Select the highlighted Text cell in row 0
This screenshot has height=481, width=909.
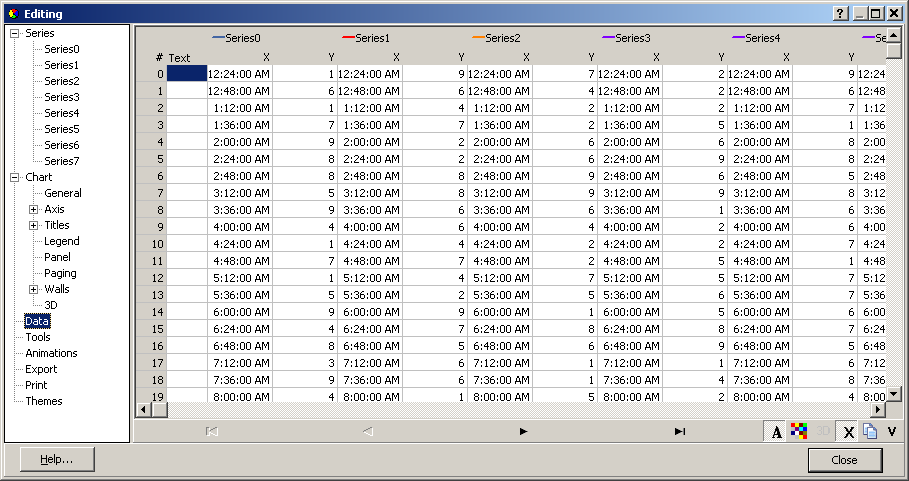tap(187, 74)
